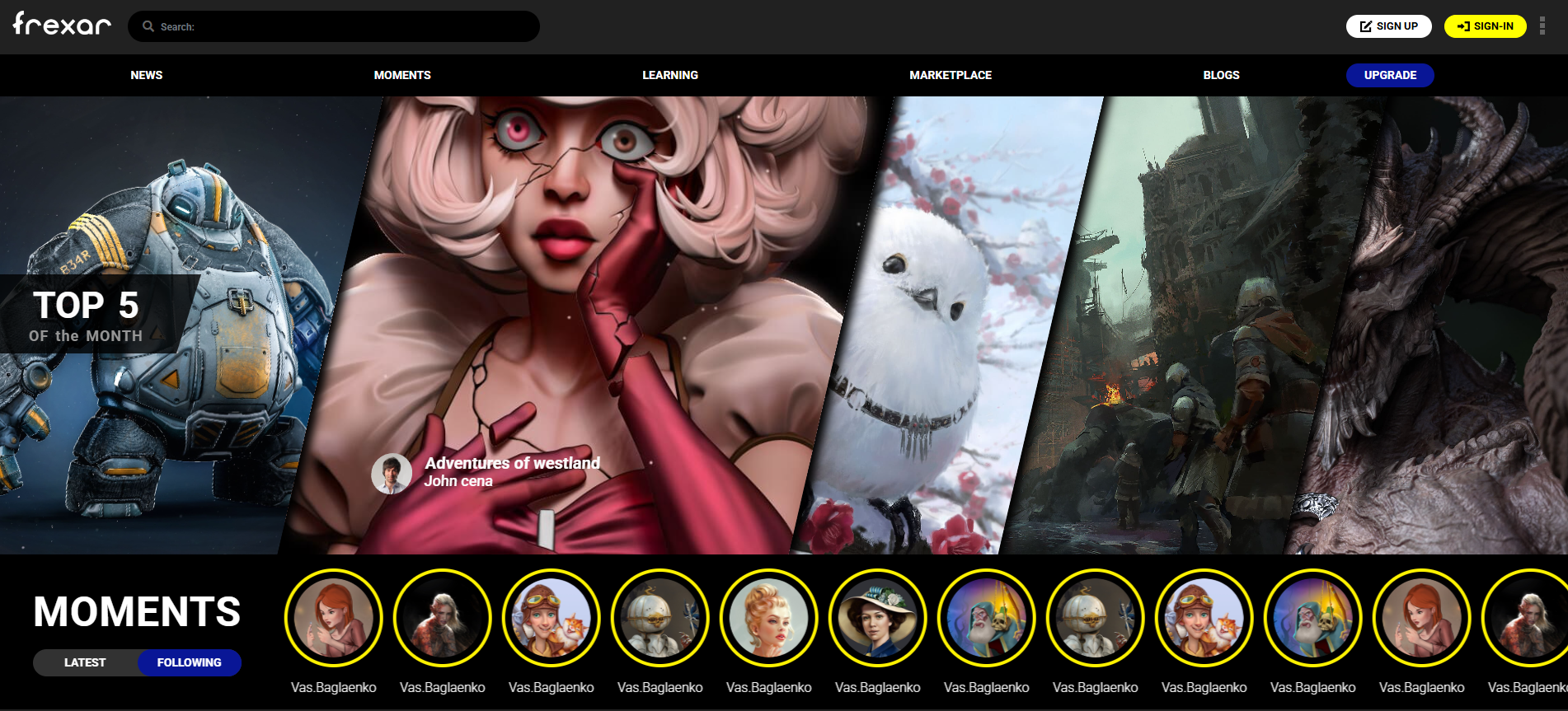Open the first wizard with skull moment
1568x711 pixels.
[x=987, y=618]
